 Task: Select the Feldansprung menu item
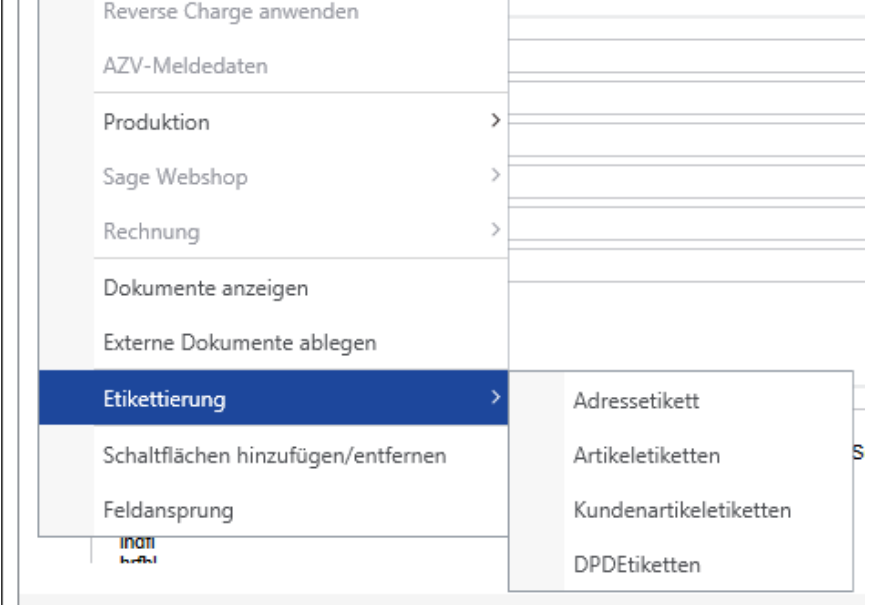coord(168,510)
